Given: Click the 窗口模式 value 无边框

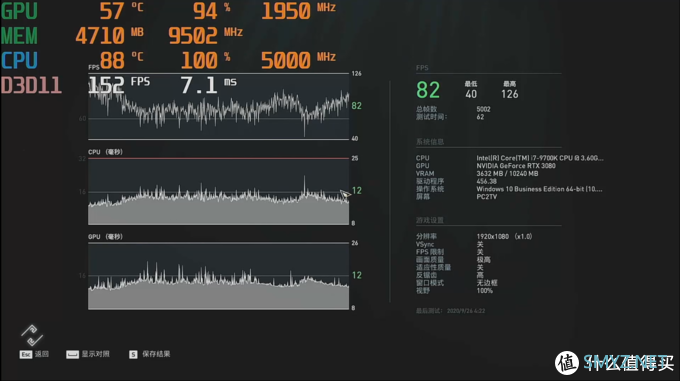Looking at the screenshot, I should 487,283.
